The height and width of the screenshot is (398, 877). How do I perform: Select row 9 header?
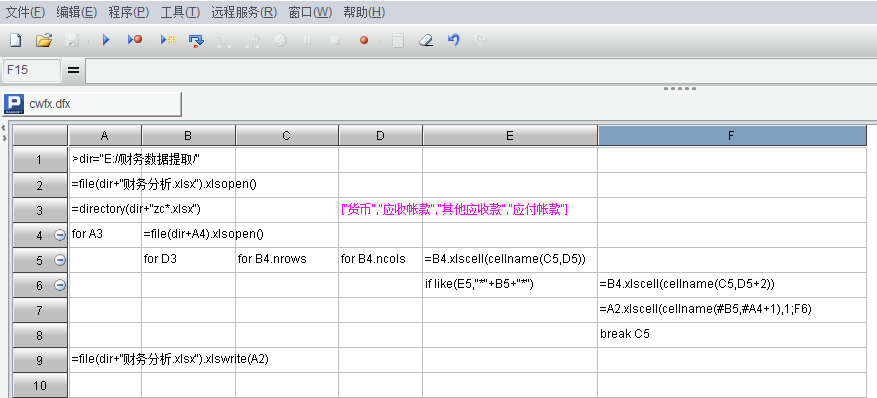(40, 361)
